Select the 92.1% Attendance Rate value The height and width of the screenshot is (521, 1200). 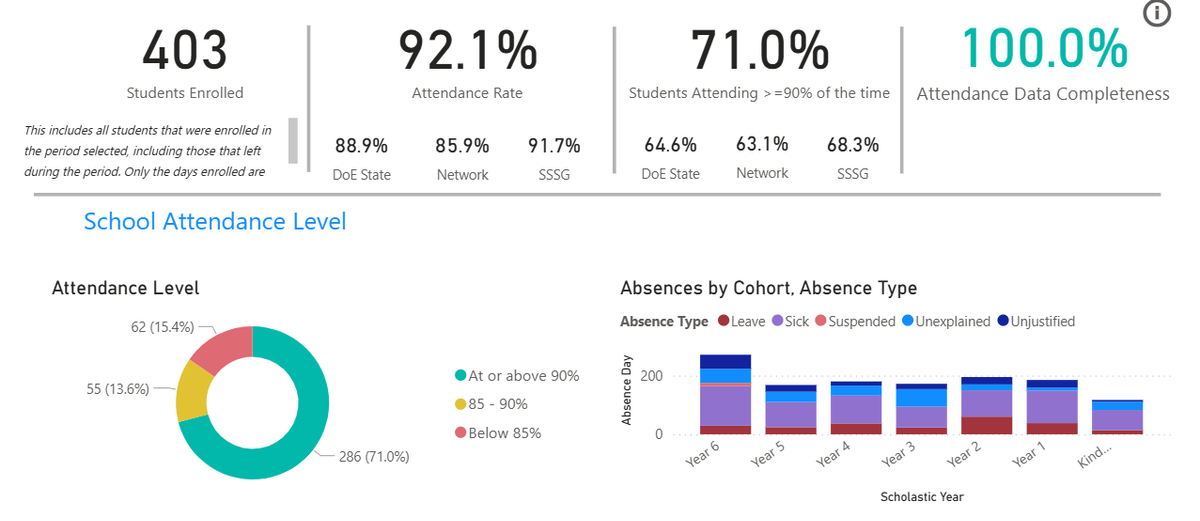(x=467, y=50)
